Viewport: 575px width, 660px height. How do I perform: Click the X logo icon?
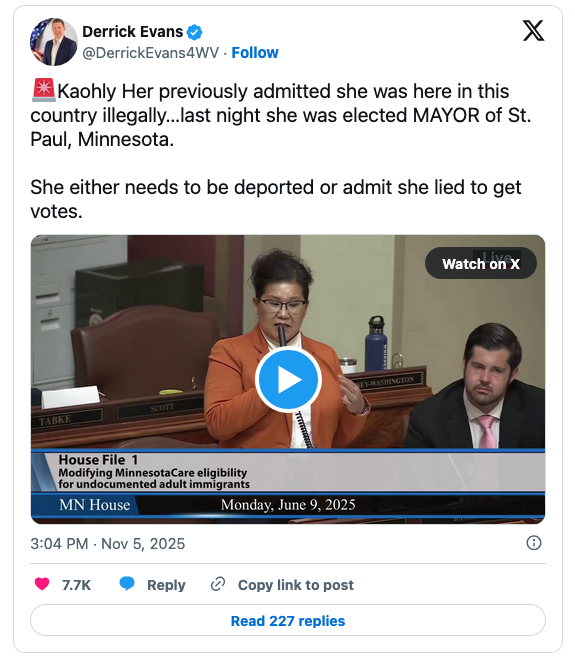(533, 31)
